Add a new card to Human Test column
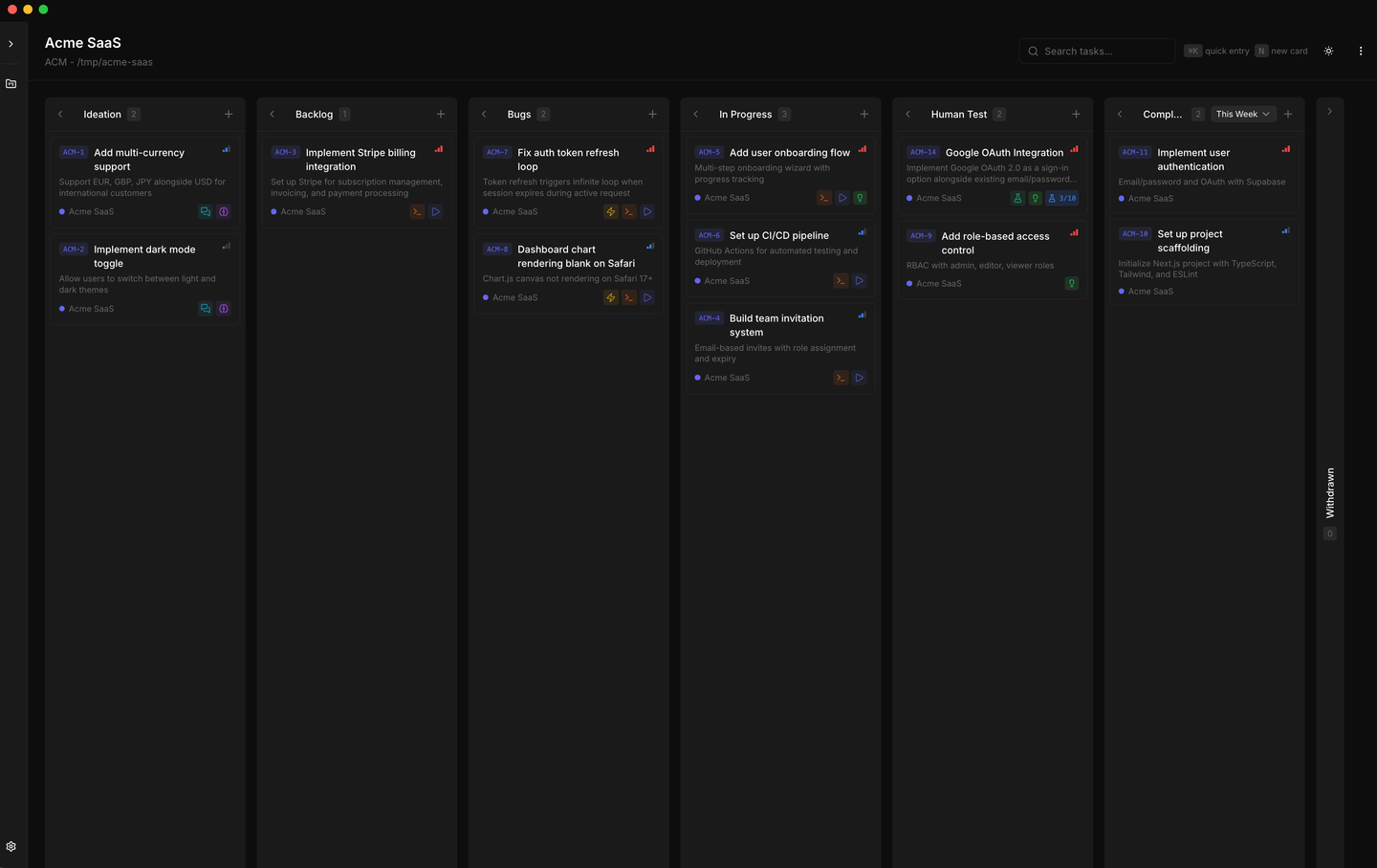This screenshot has height=868, width=1377. [x=1076, y=114]
